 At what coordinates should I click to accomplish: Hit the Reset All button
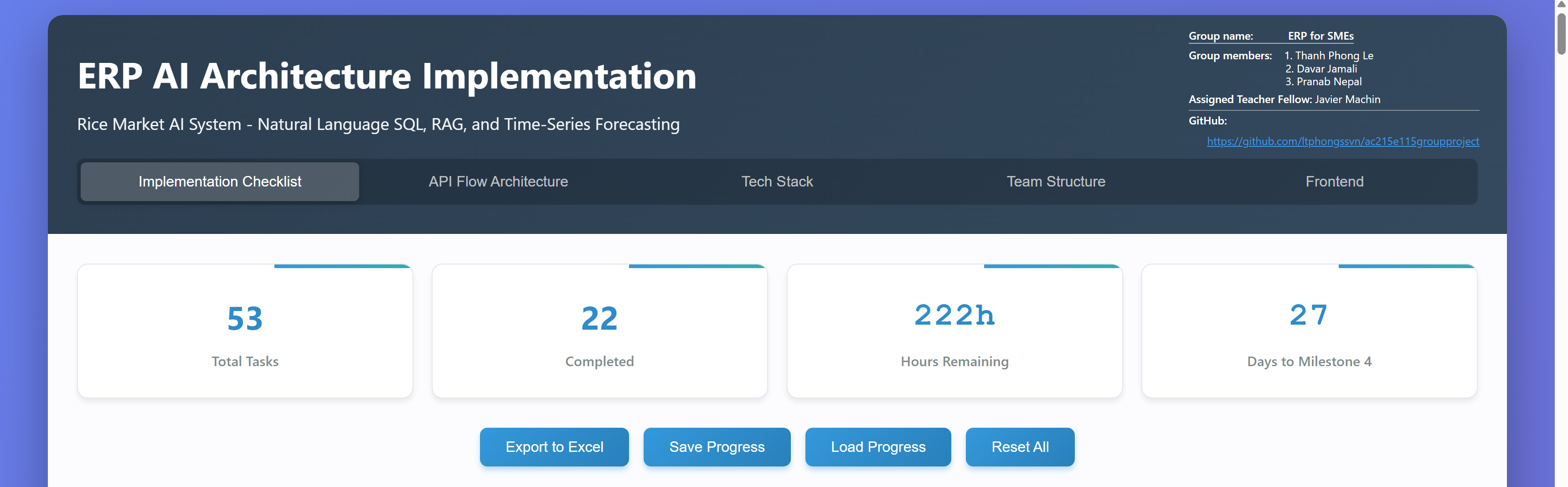tap(1020, 447)
